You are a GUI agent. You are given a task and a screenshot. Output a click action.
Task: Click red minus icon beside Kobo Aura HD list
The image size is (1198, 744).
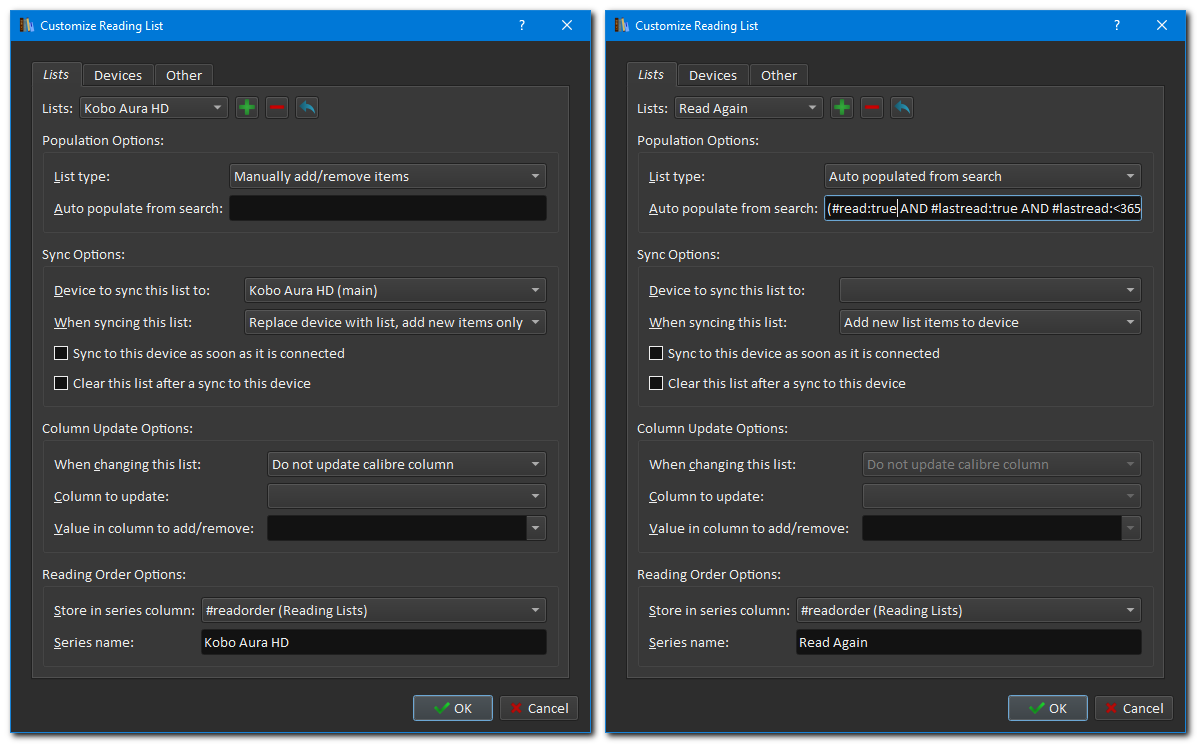coord(277,108)
